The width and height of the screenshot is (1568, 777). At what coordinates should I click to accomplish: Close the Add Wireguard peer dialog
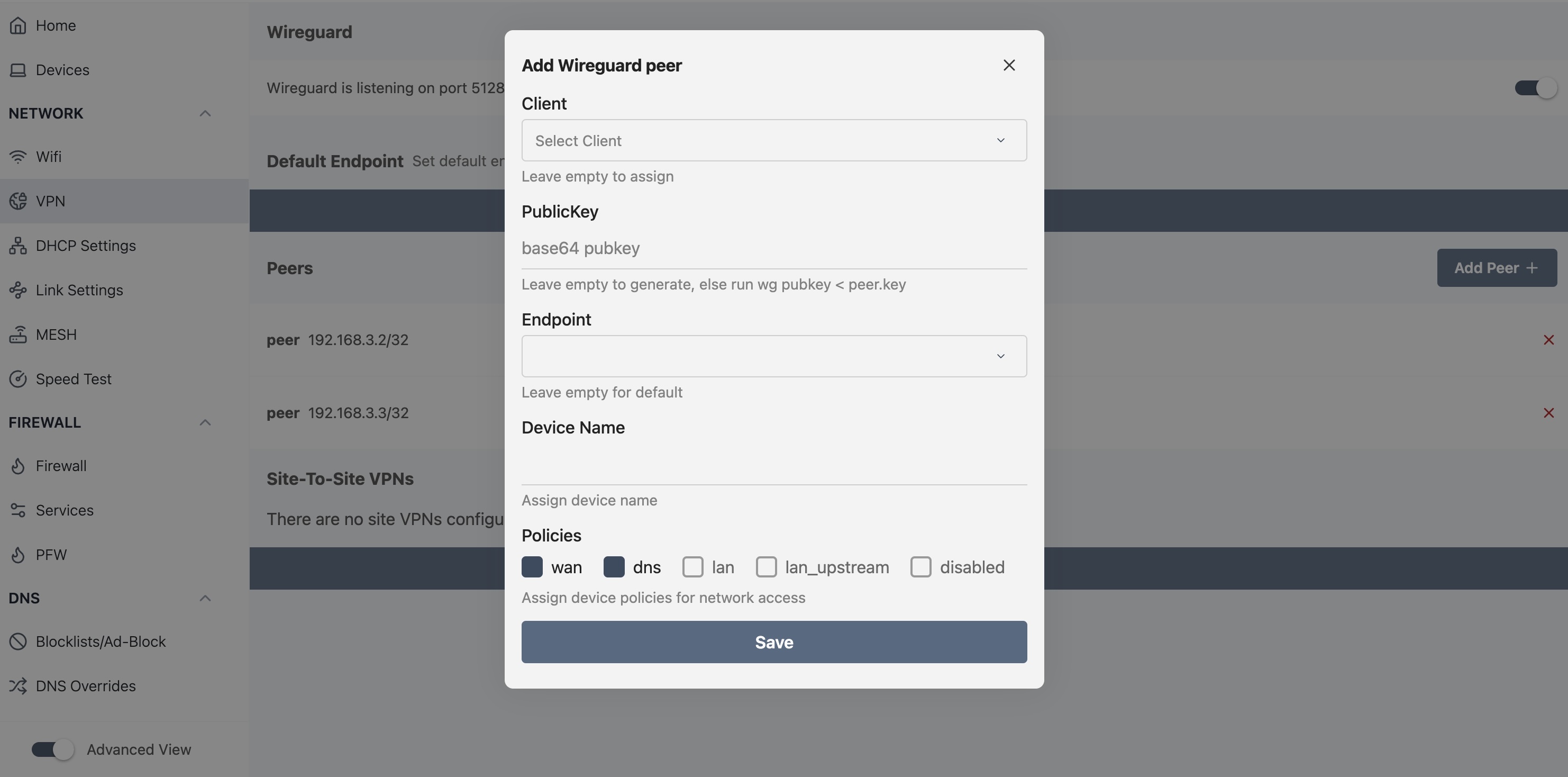pos(1009,65)
